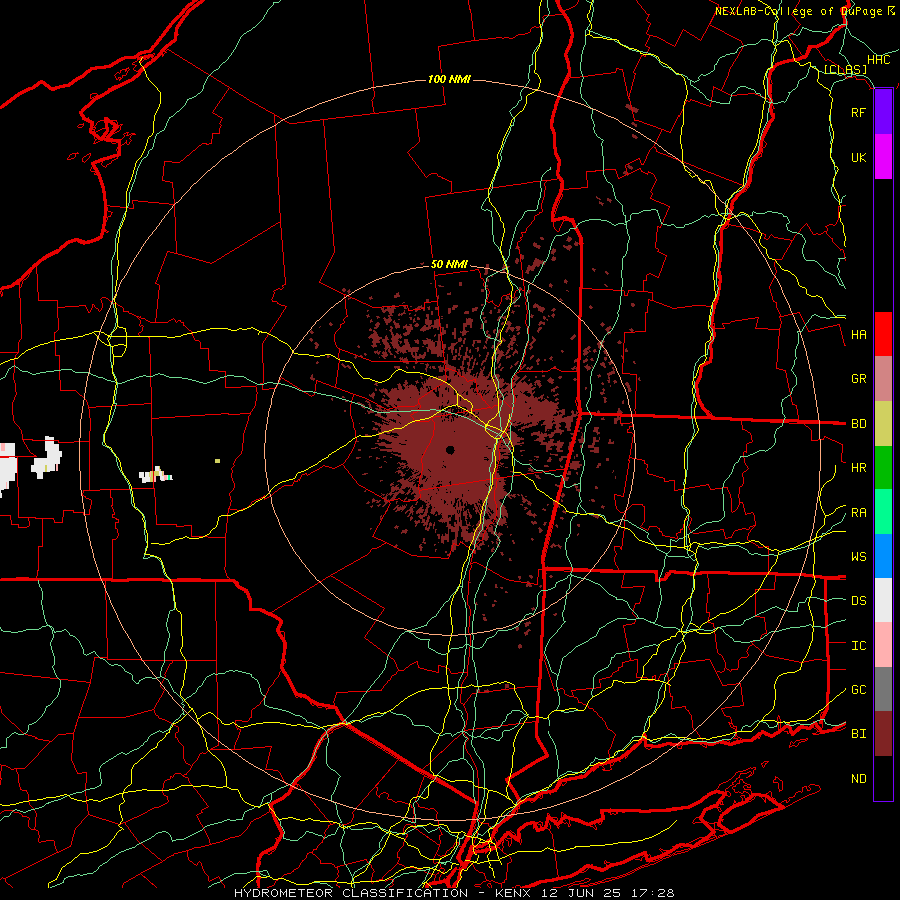The height and width of the screenshot is (900, 900).
Task: Pick the RA light green legend swatch
Action: [883, 512]
